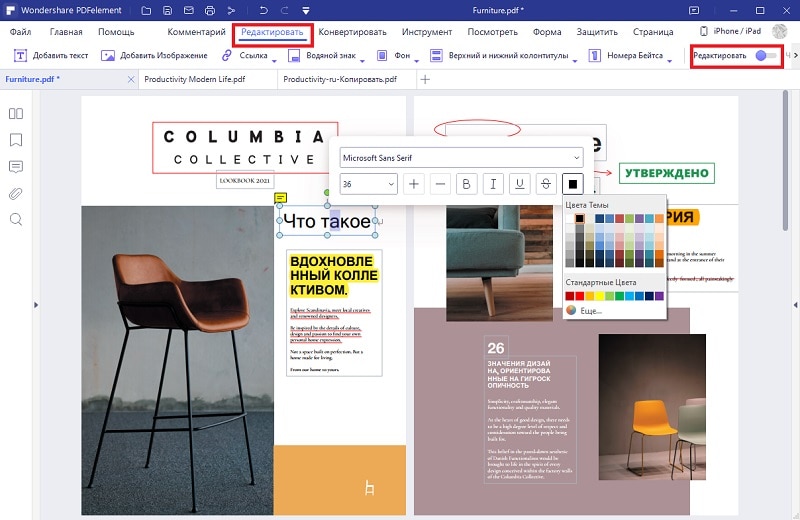This screenshot has width=800, height=520.
Task: Click the Undo arrow in title bar
Action: click(x=263, y=10)
